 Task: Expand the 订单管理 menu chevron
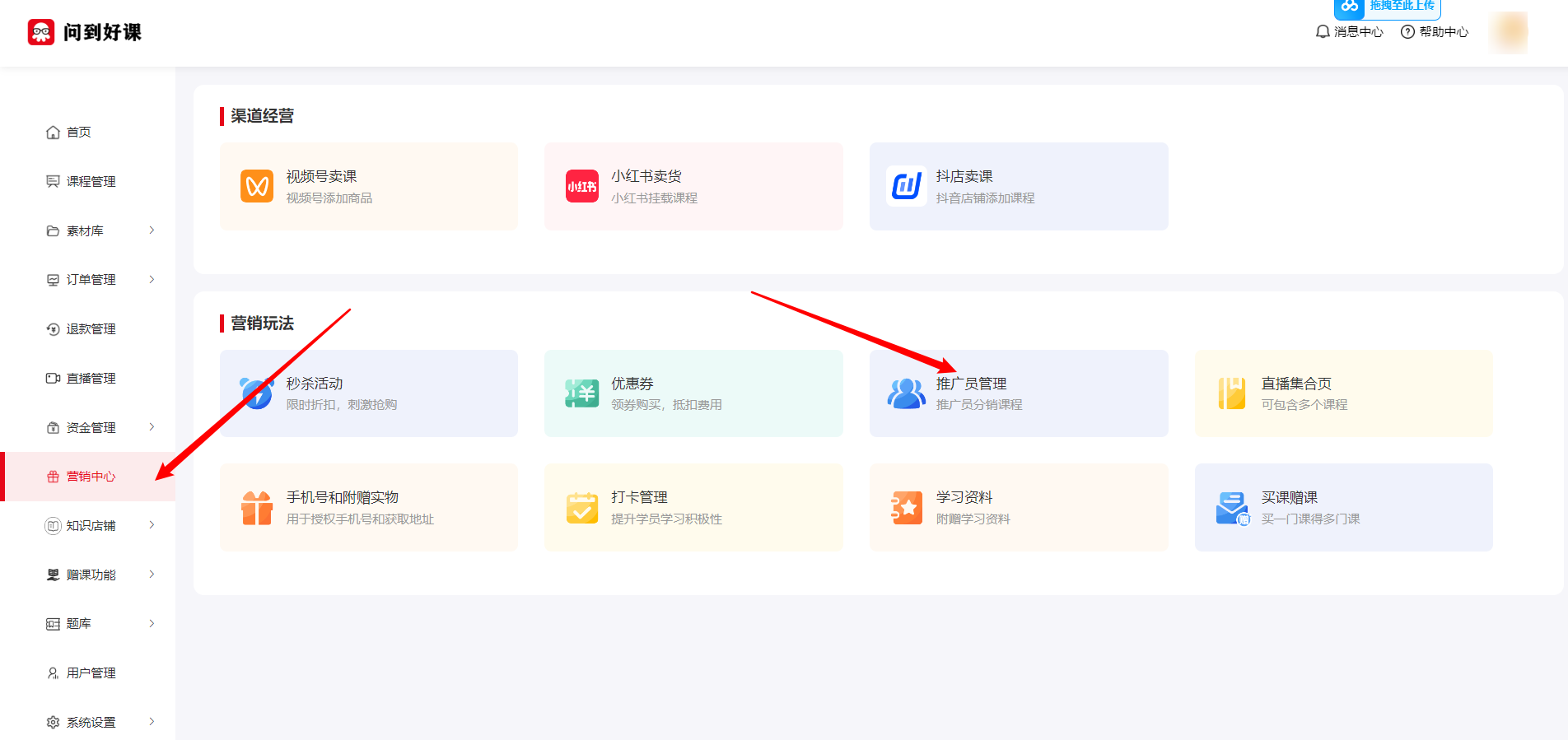click(152, 279)
